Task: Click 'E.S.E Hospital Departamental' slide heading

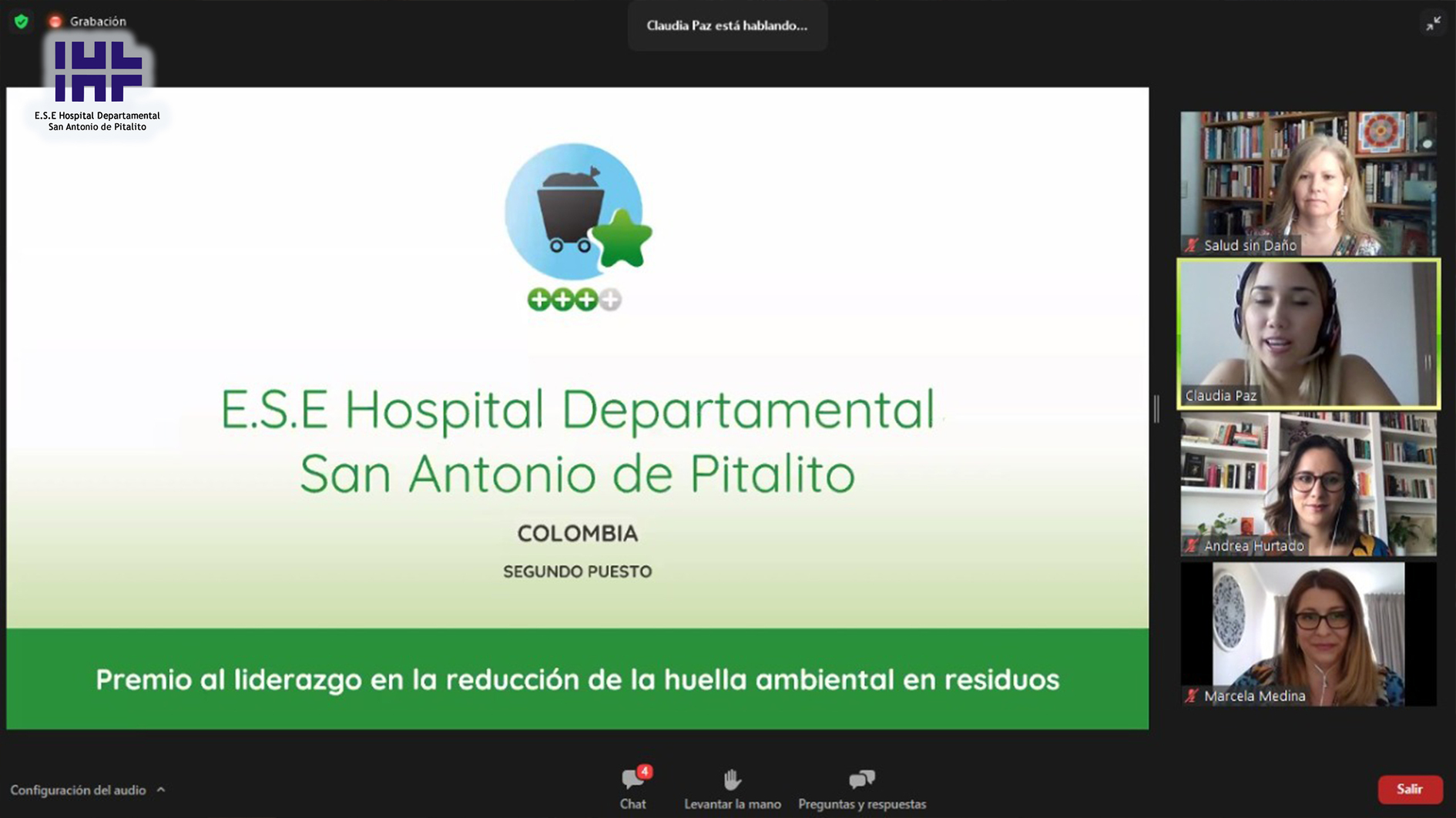Action: [x=579, y=409]
